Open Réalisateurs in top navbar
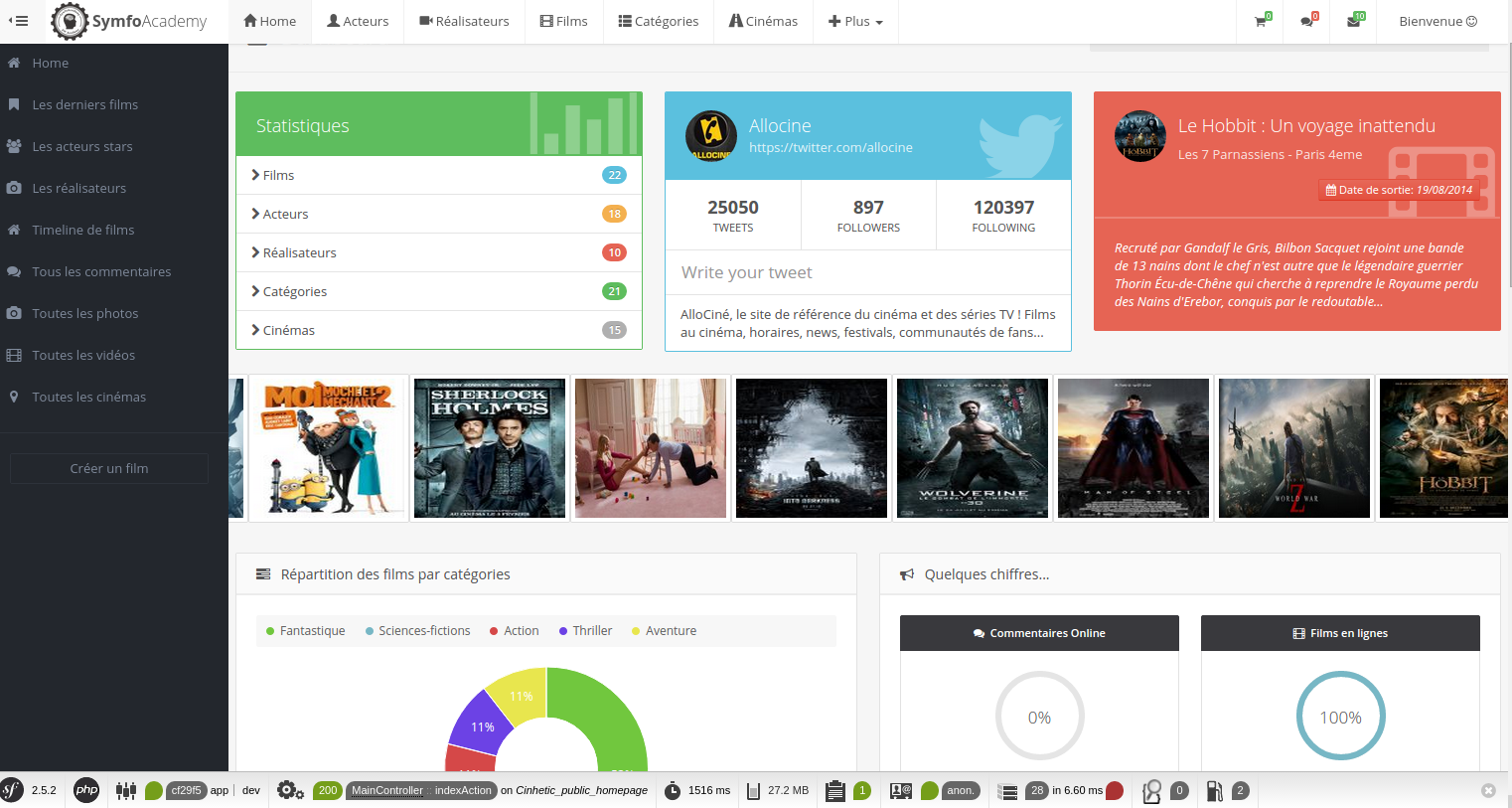This screenshot has height=808, width=1512. (464, 21)
